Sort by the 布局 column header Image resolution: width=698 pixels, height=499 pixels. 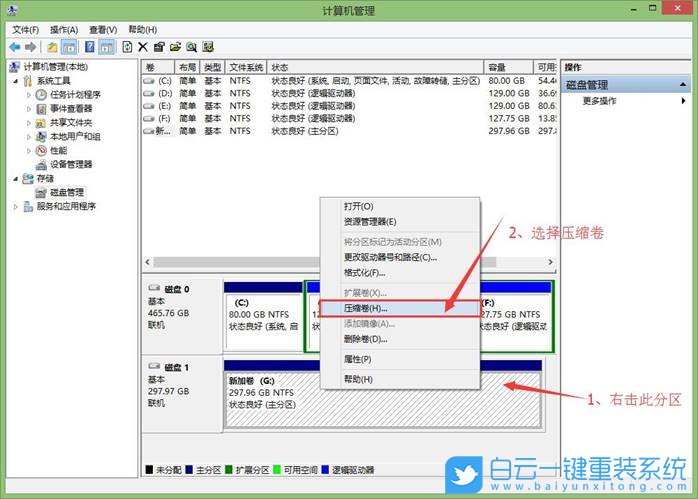coord(187,67)
